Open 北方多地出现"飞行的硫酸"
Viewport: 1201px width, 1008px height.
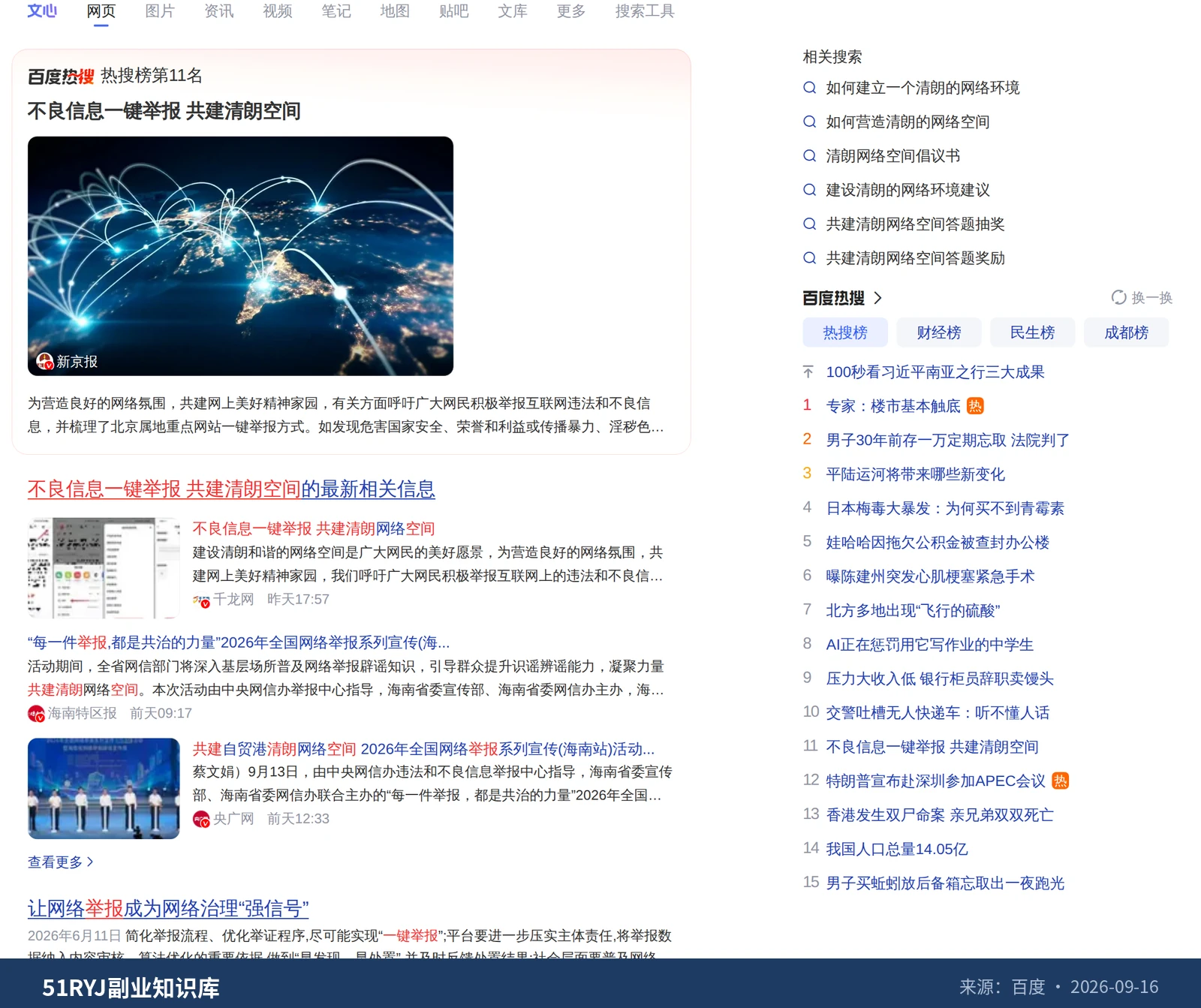(913, 611)
